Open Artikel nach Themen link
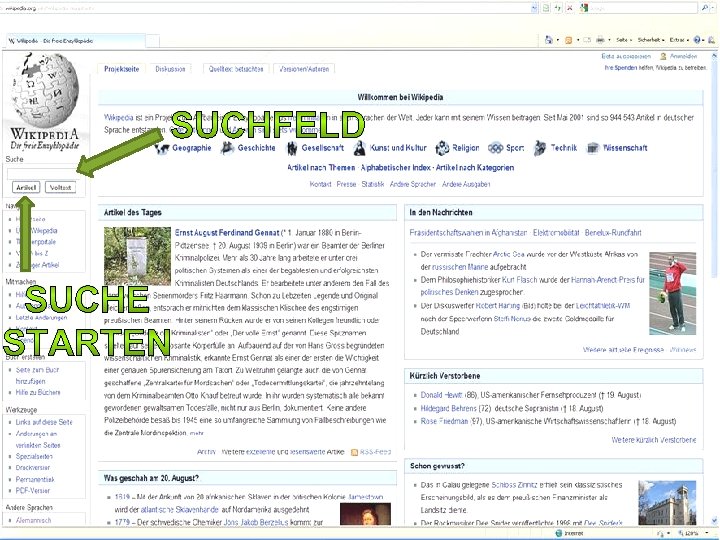720x540 pixels. coord(321,168)
